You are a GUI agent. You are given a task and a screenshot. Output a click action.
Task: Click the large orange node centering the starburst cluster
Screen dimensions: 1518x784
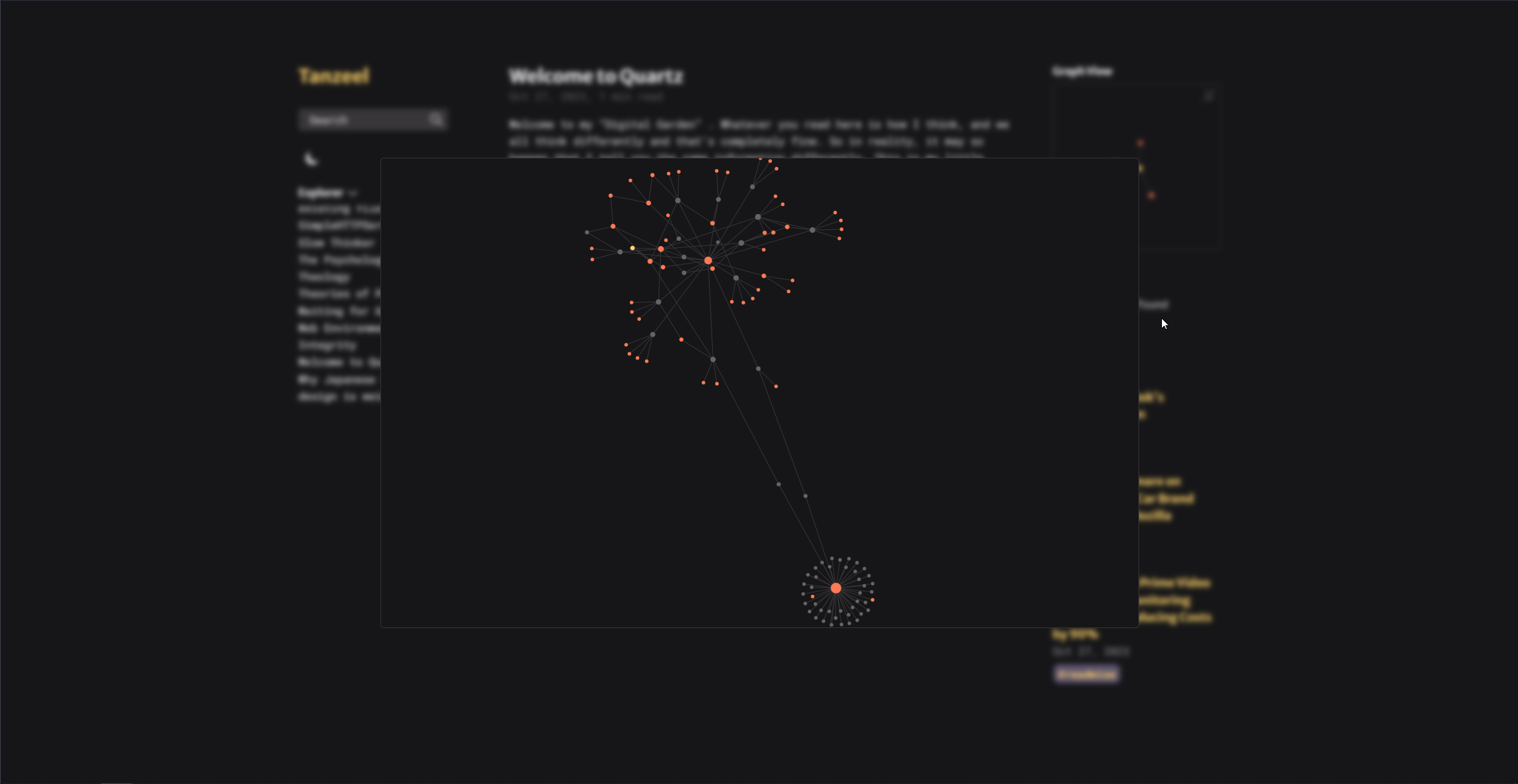click(835, 588)
